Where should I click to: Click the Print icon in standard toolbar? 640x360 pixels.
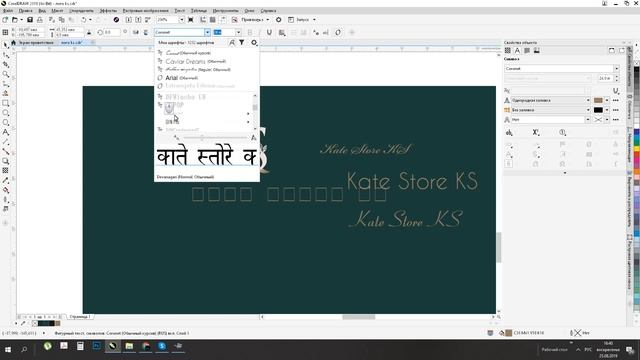pyautogui.click(x=40, y=20)
